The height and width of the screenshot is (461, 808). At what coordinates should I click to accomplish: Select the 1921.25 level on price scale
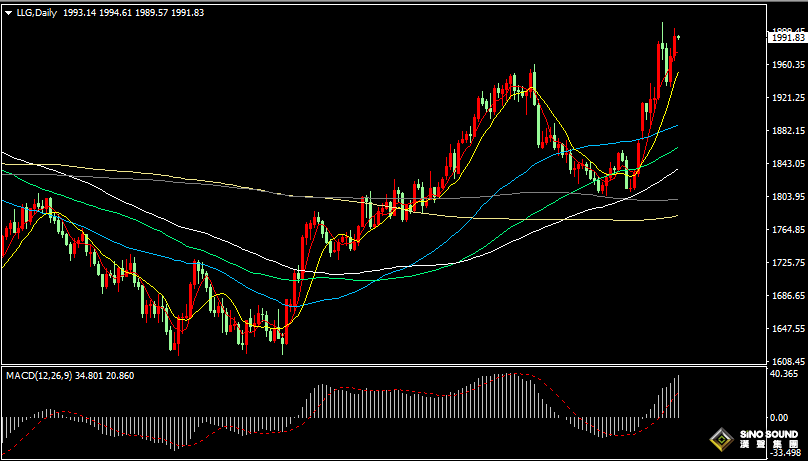pos(786,98)
